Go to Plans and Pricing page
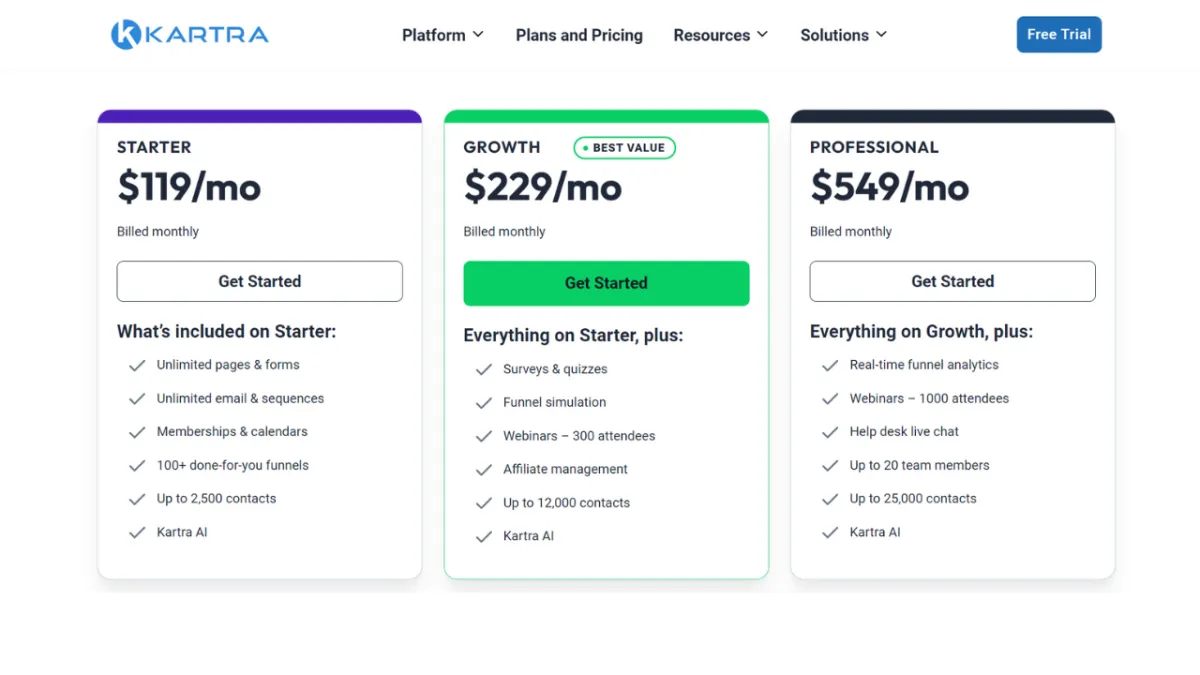Viewport: 1200px width, 675px height. 579,35
